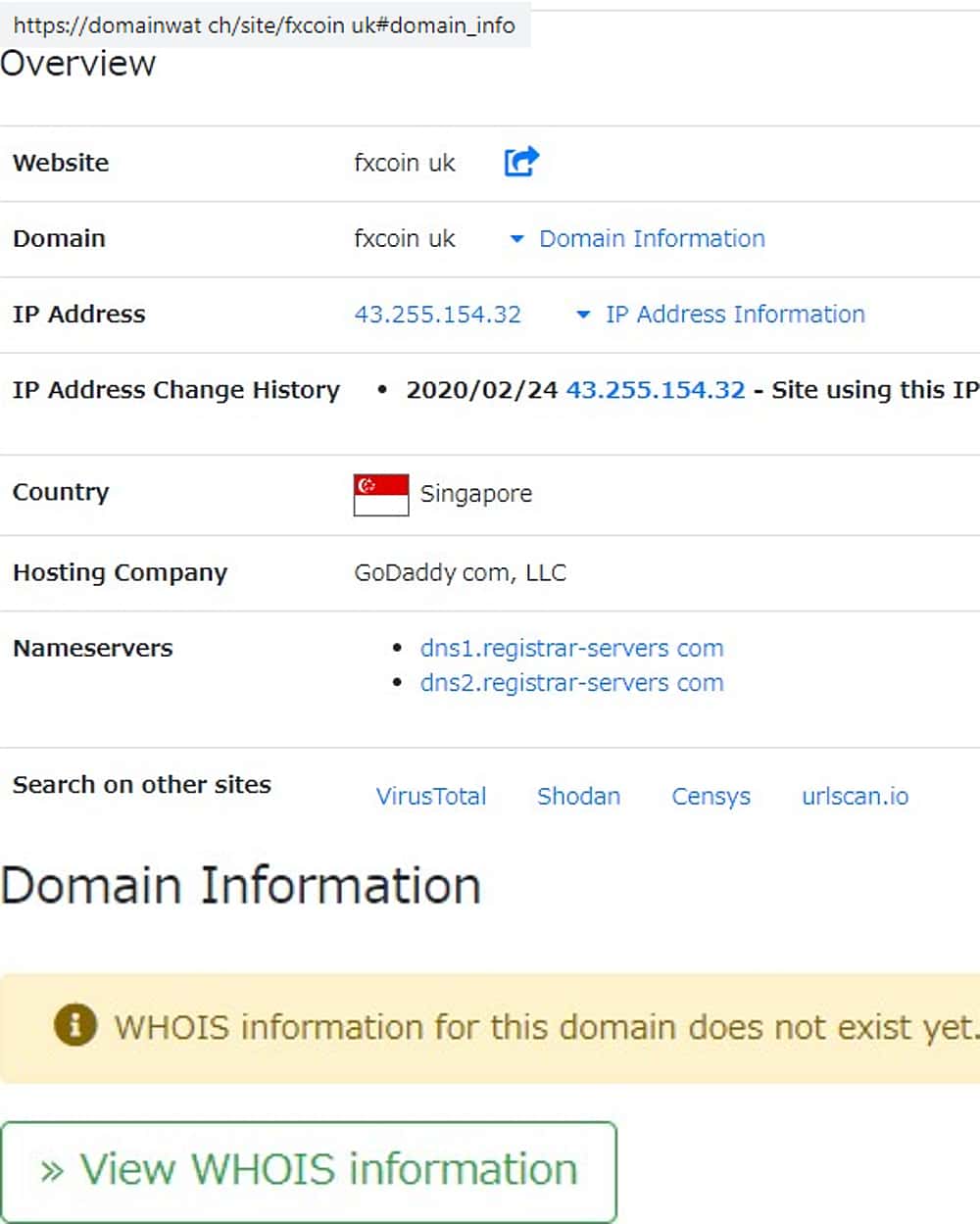Search this site on VirusTotal
The height and width of the screenshot is (1224, 980).
point(431,797)
